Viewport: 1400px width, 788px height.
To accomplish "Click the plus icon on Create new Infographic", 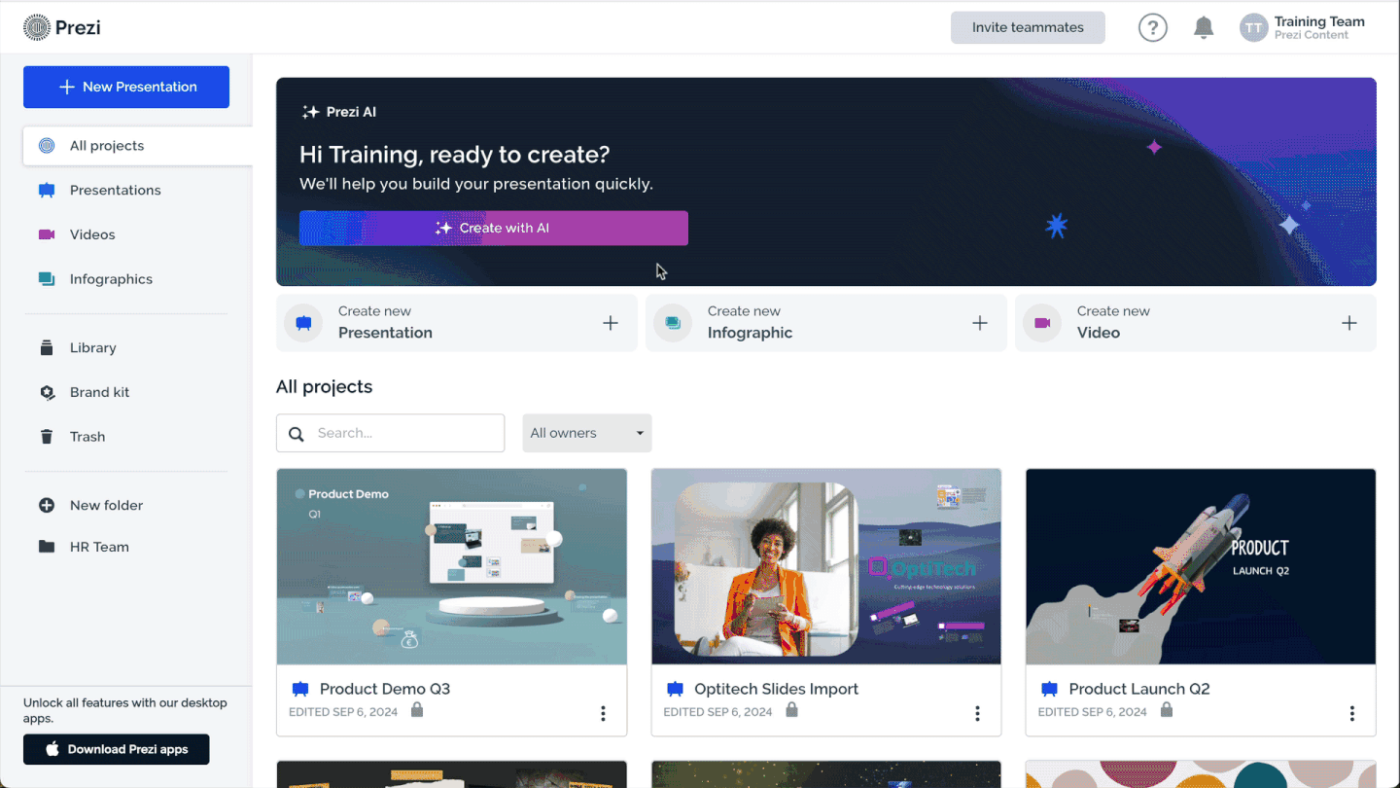I will pyautogui.click(x=980, y=323).
